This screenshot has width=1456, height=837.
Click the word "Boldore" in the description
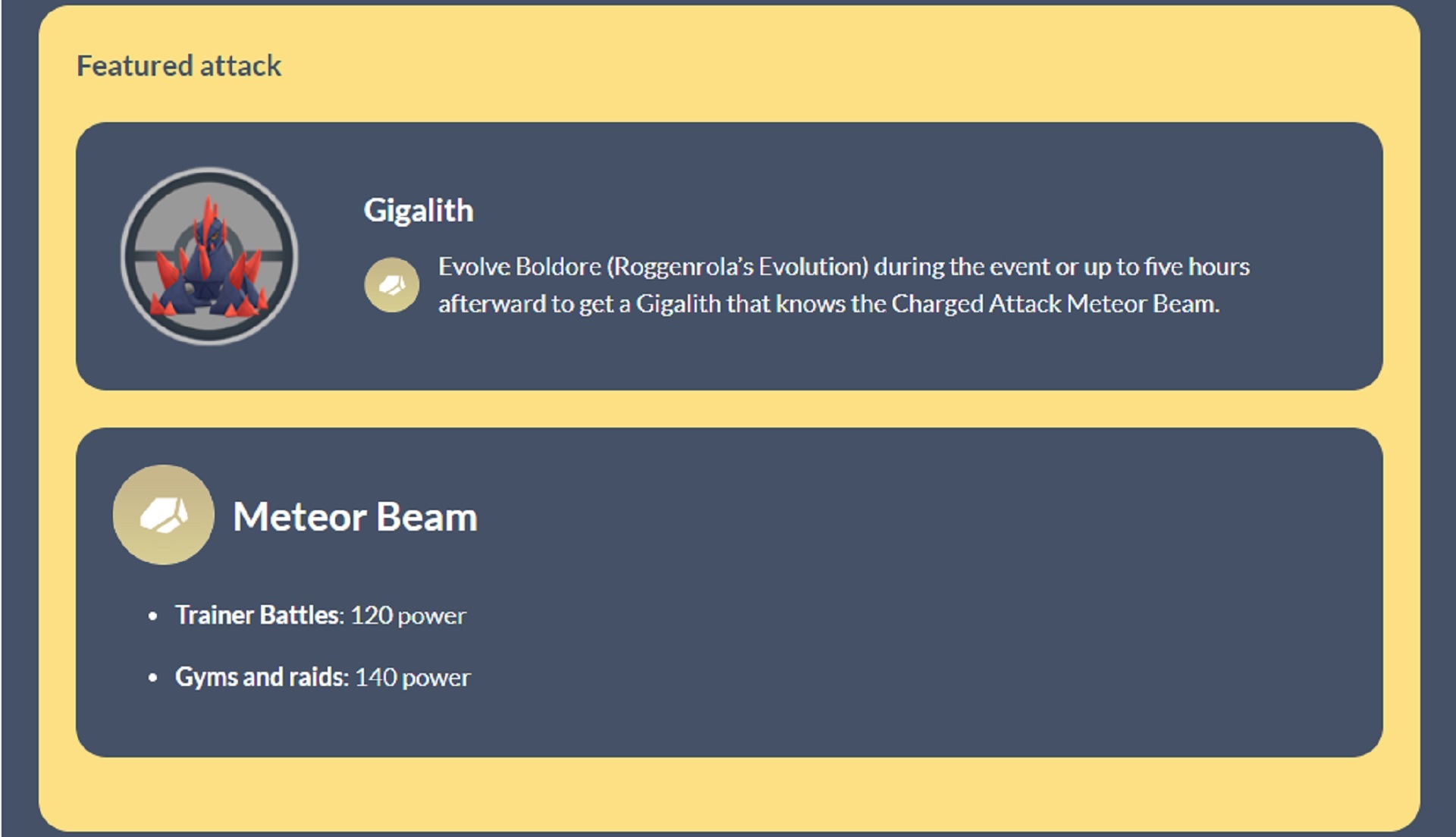click(x=558, y=267)
